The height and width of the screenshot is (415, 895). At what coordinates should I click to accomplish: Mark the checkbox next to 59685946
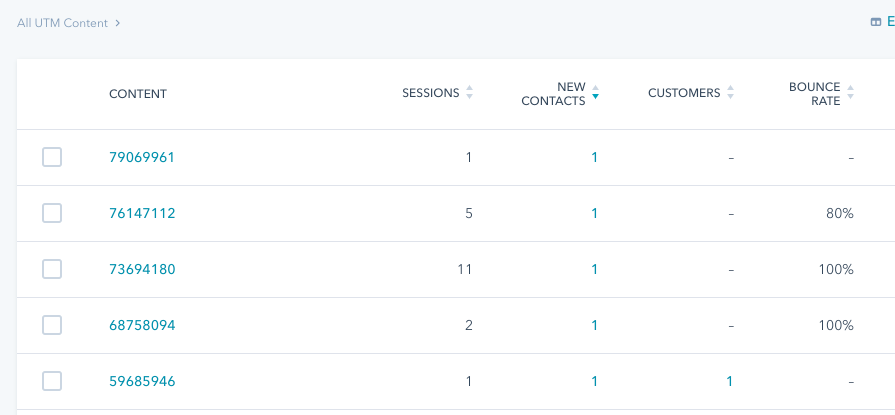(x=52, y=381)
